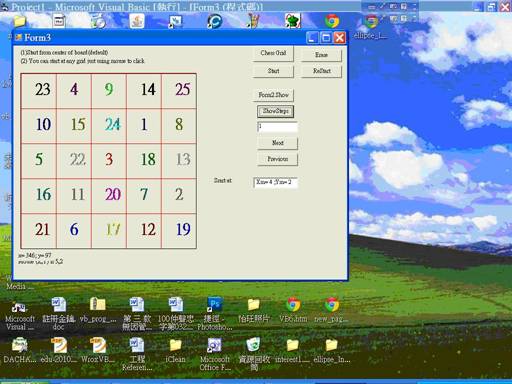This screenshot has width=512, height=384.
Task: Click grid cell numbered 13
Action: pos(179,161)
